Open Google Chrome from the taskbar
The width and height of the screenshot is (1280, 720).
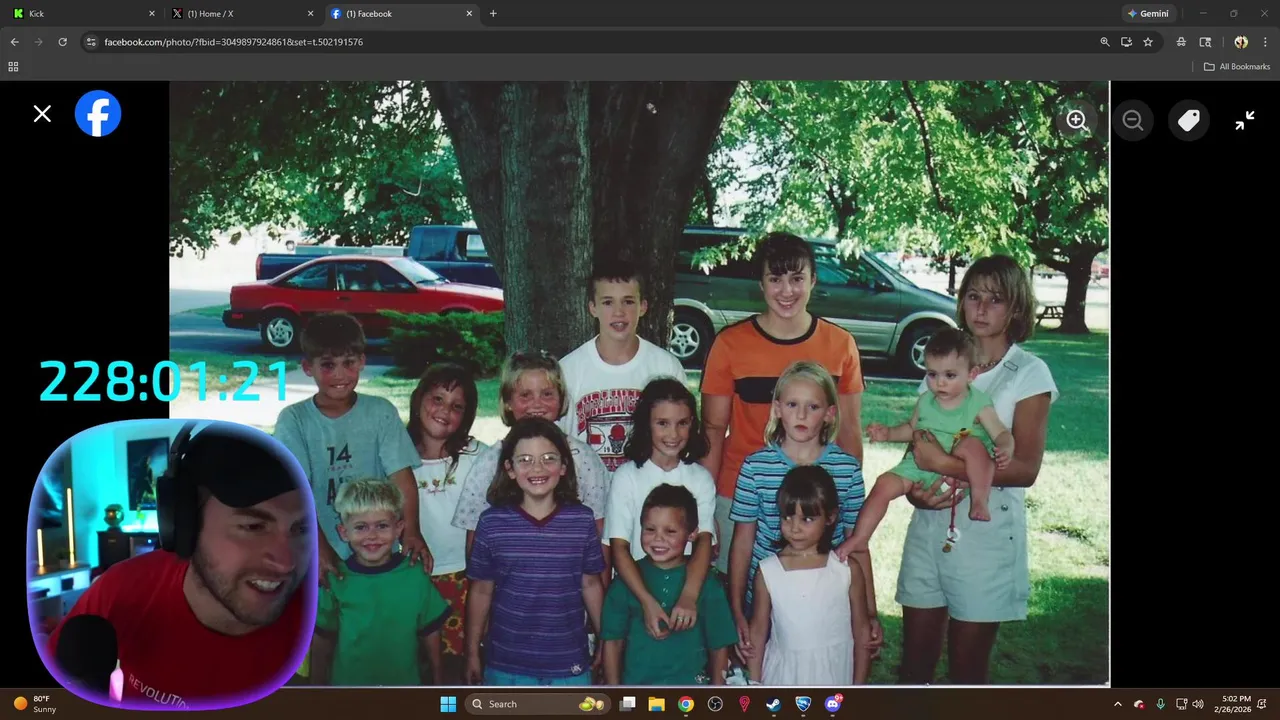686,704
